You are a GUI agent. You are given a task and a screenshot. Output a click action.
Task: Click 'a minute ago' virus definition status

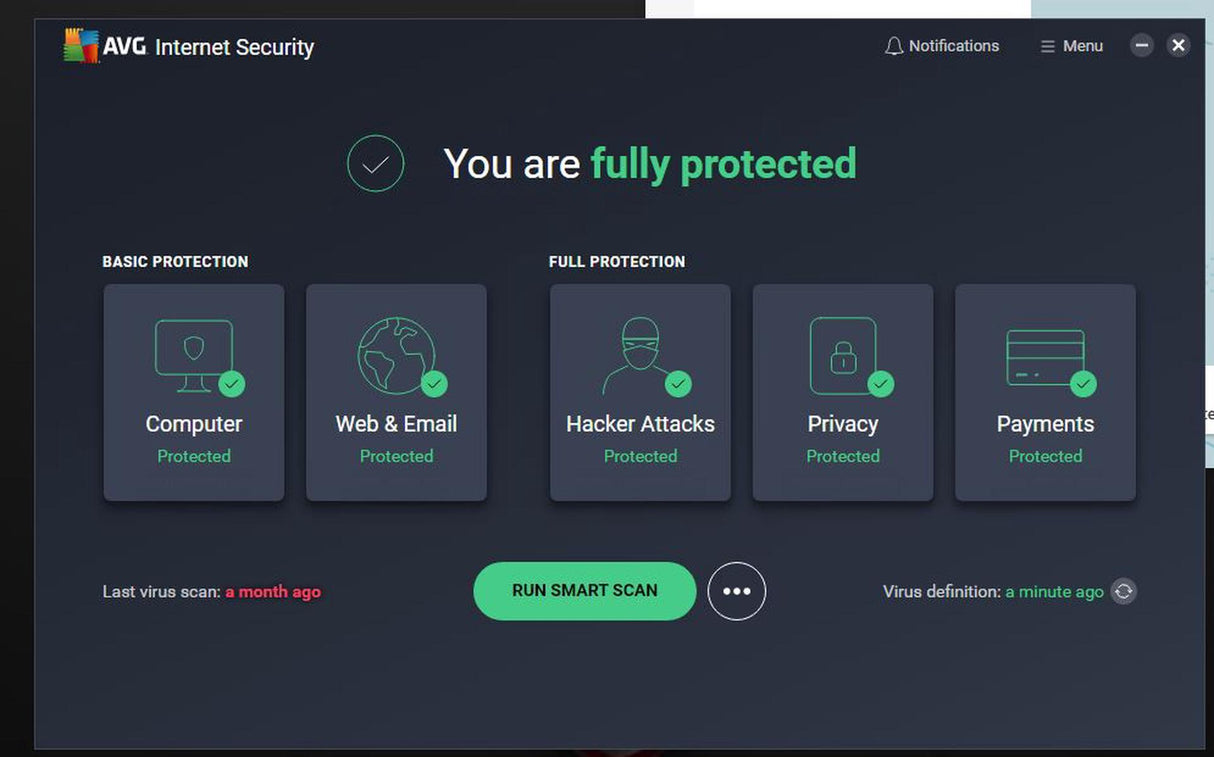coord(1055,591)
